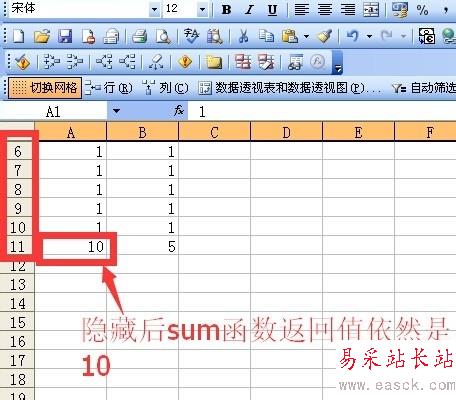Open the Undo history dropdown arrow
Viewport: 456px width, 400px height.
tap(369, 36)
